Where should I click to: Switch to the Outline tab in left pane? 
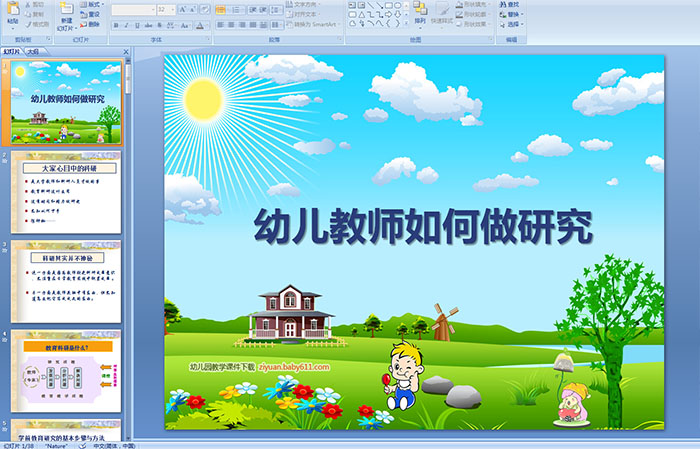[33, 52]
